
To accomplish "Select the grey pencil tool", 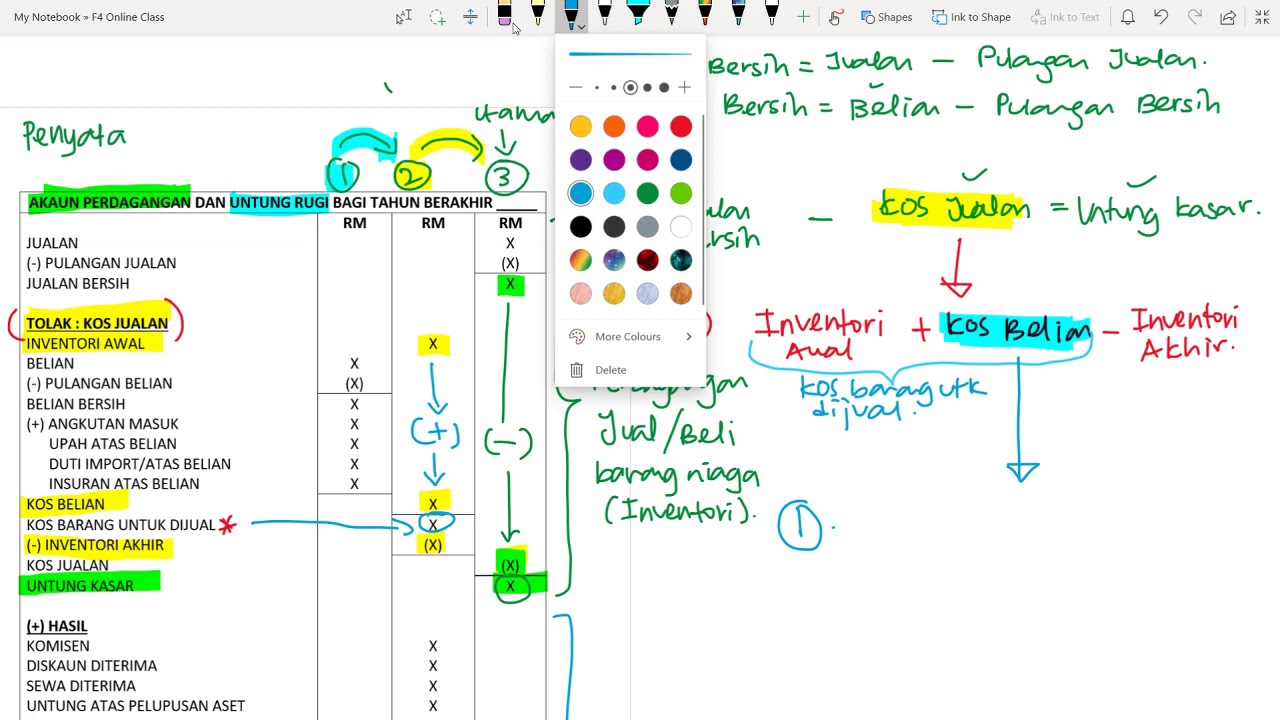I will click(671, 15).
